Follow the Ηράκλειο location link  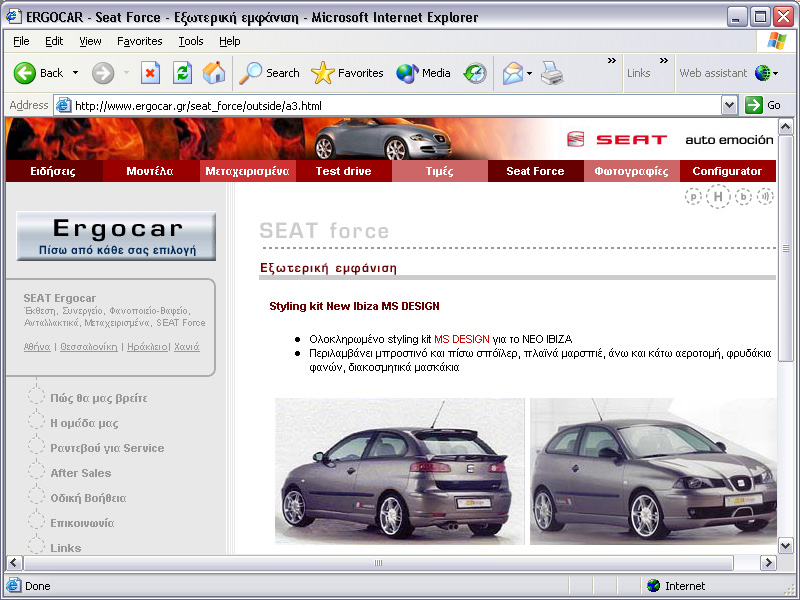[147, 347]
